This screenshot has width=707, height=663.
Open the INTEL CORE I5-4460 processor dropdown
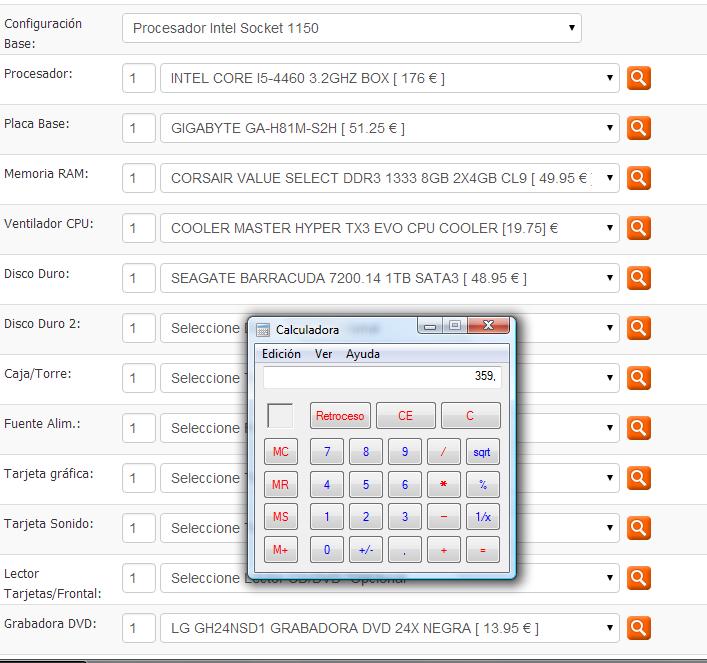pos(390,78)
